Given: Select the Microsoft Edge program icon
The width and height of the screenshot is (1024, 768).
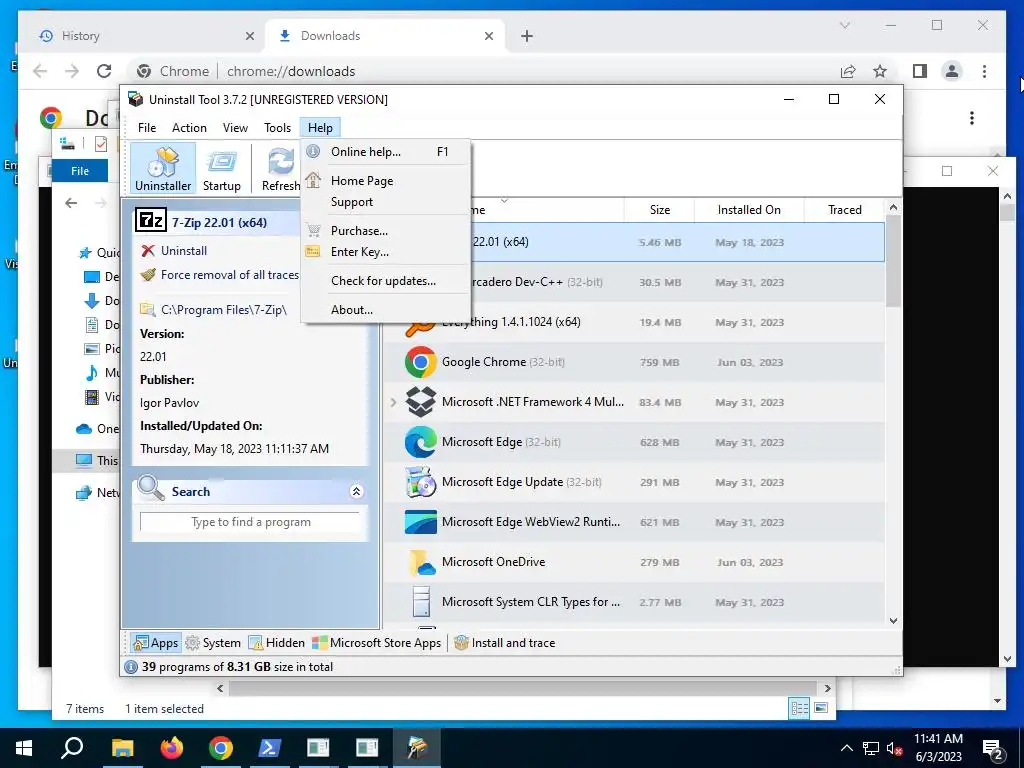Looking at the screenshot, I should (421, 442).
